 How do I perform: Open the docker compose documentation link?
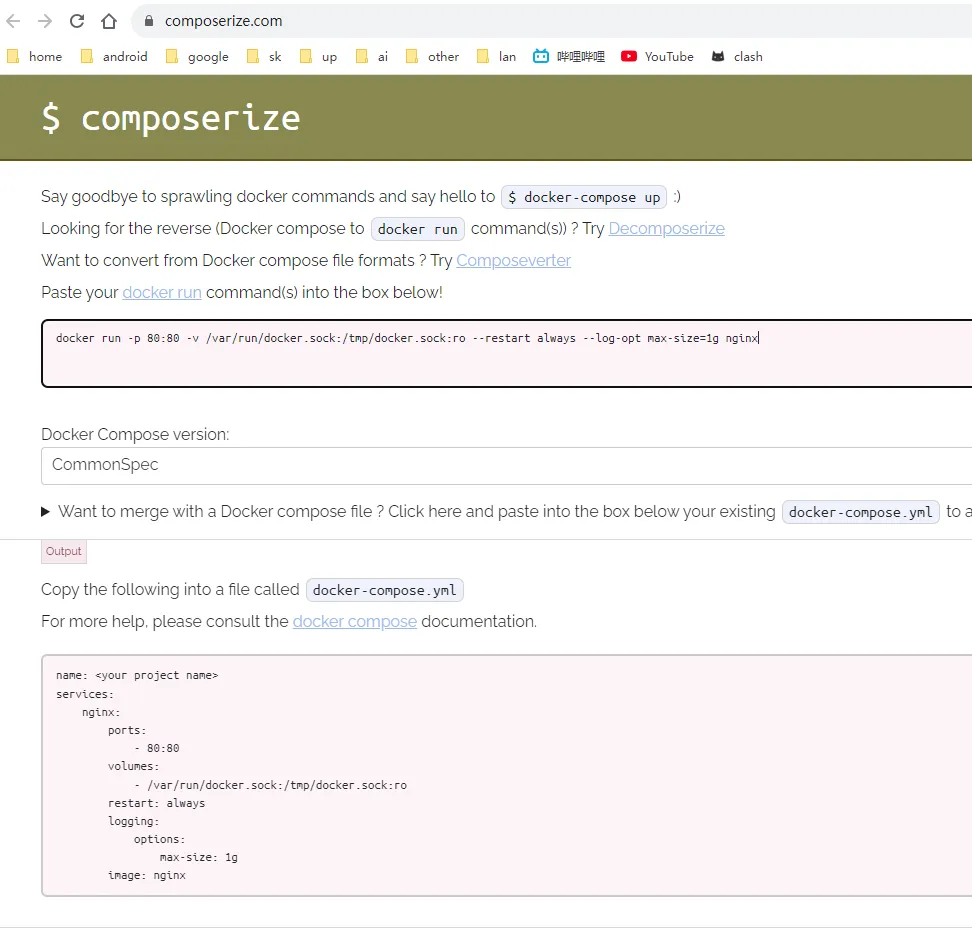[x=354, y=622]
